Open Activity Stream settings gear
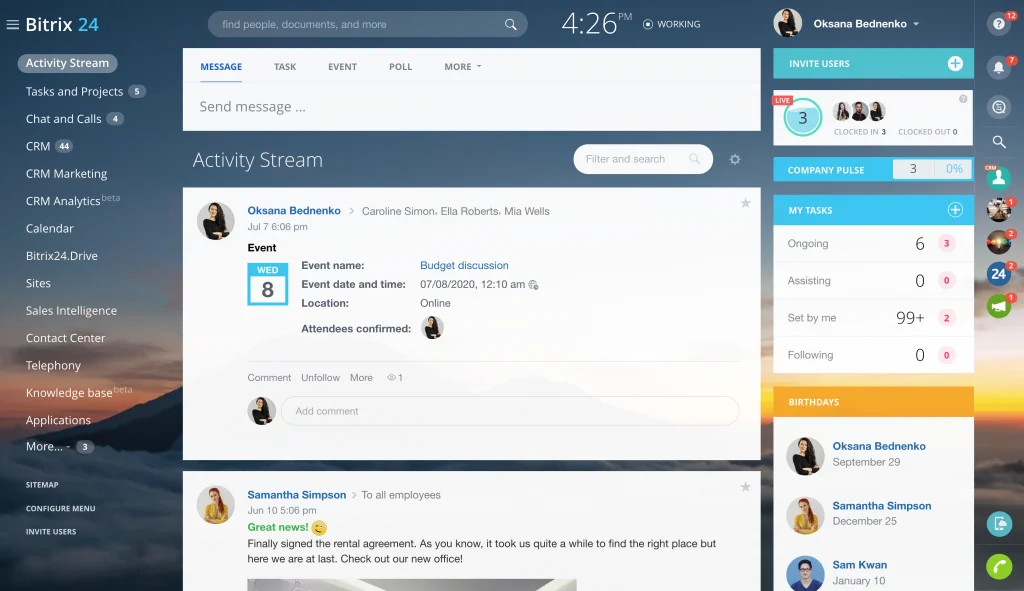The image size is (1024, 591). click(735, 159)
